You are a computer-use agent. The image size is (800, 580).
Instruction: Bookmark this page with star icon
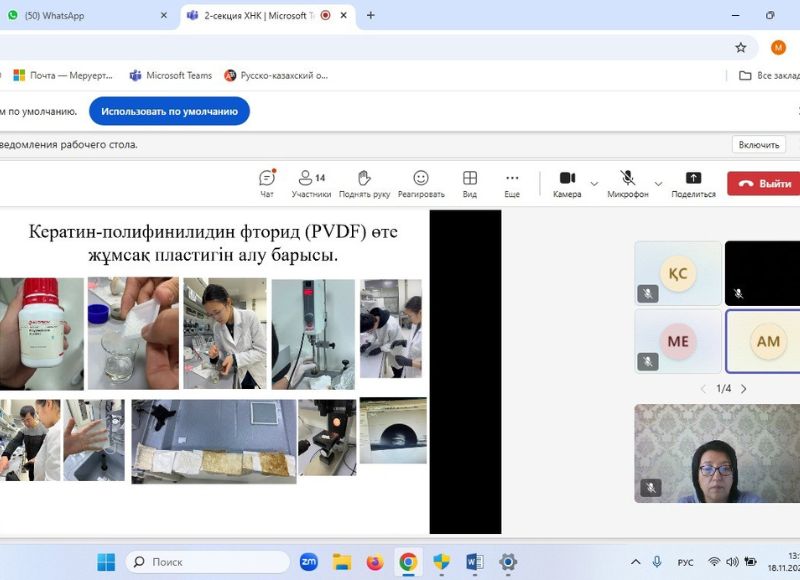[x=741, y=47]
